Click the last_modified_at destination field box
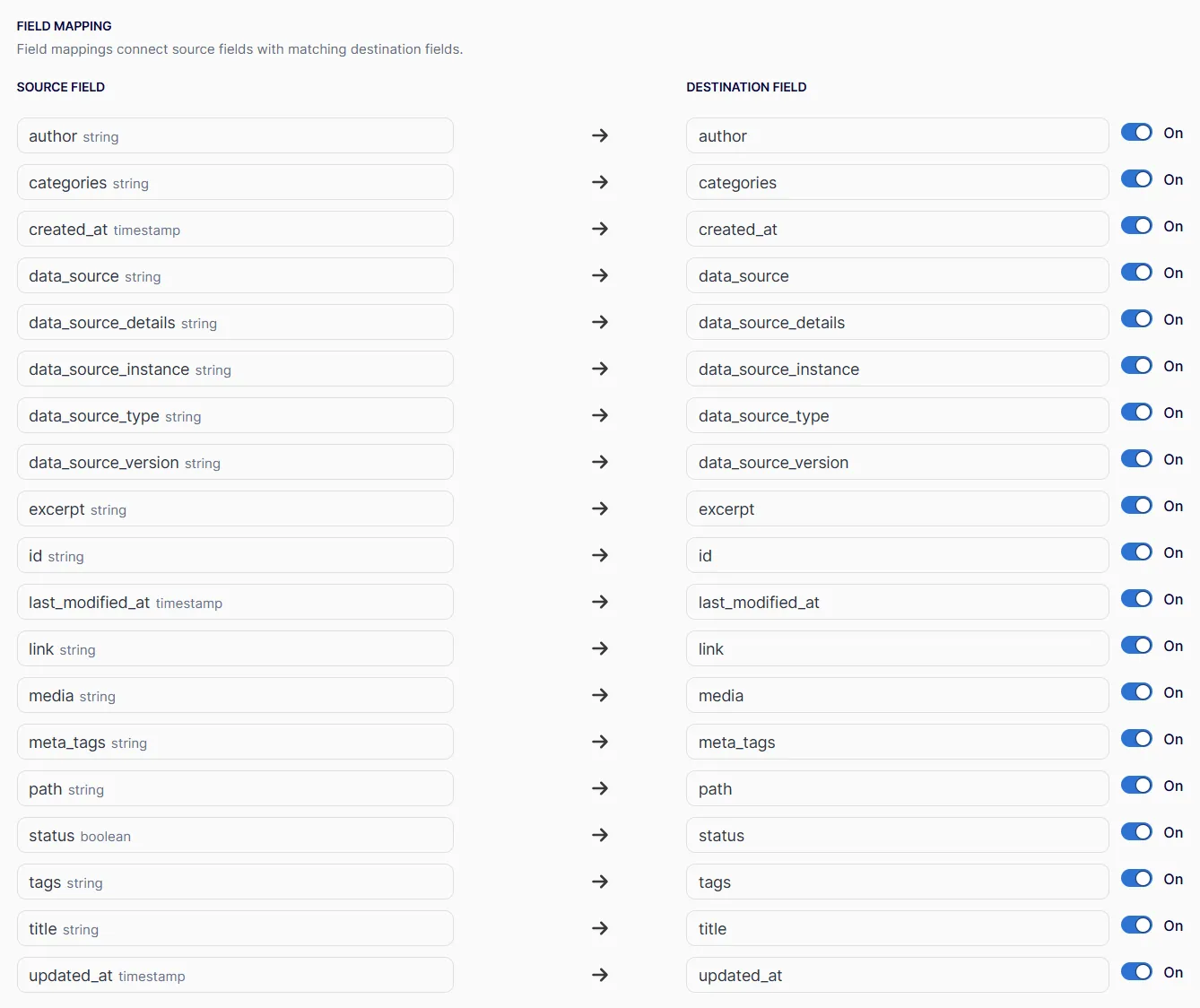This screenshot has width=1200, height=1008. [x=898, y=602]
